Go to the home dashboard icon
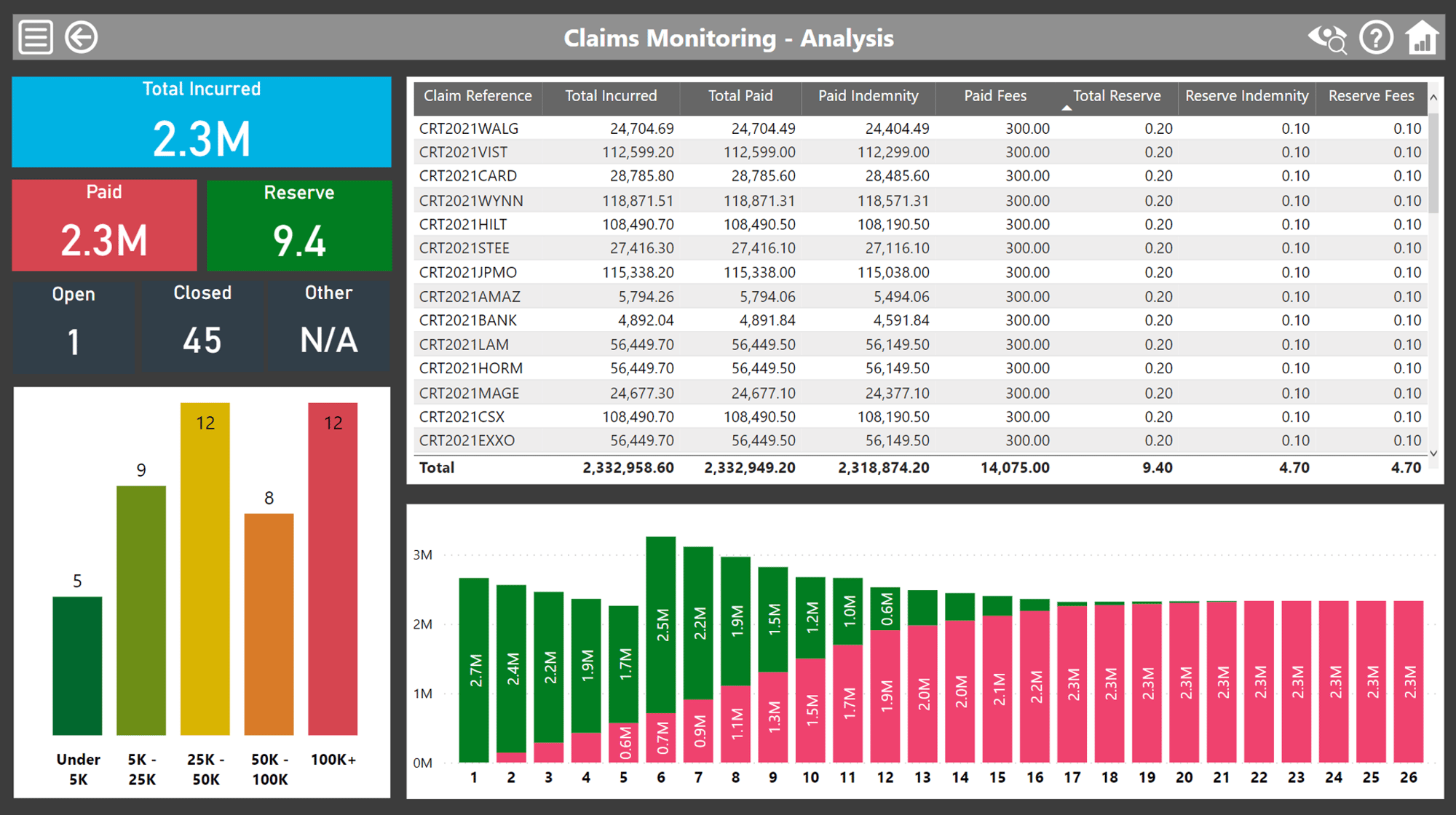Image resolution: width=1456 pixels, height=815 pixels. tap(1422, 37)
